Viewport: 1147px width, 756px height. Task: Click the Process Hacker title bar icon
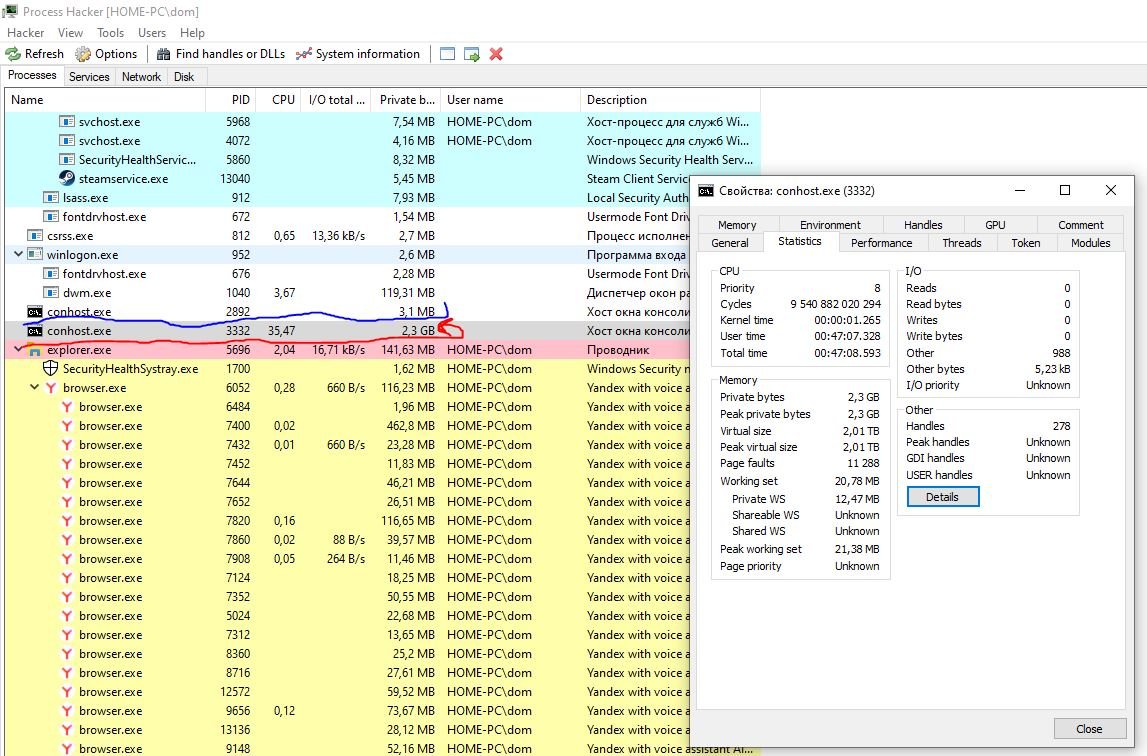pyautogui.click(x=13, y=12)
